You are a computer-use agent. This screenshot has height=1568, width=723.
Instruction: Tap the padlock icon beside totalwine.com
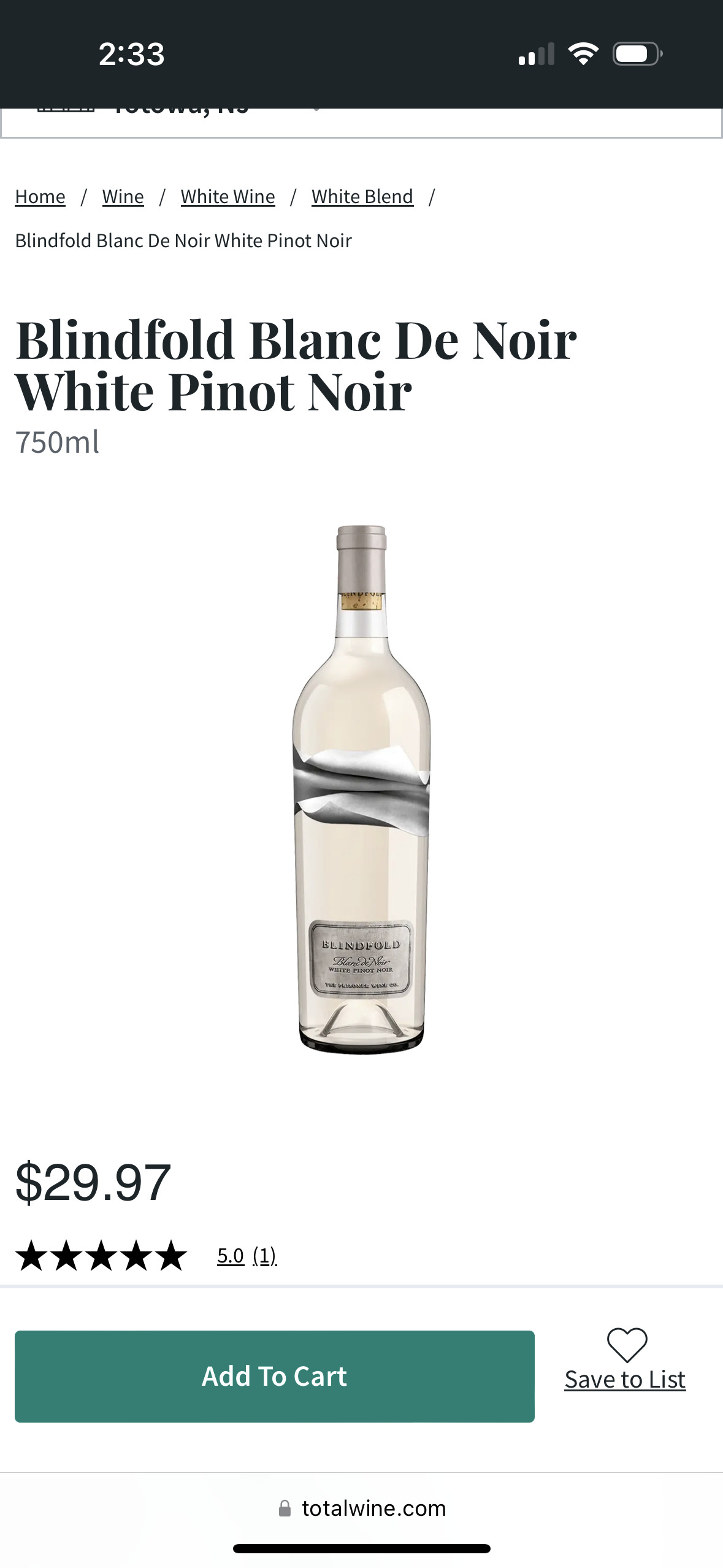click(285, 1508)
